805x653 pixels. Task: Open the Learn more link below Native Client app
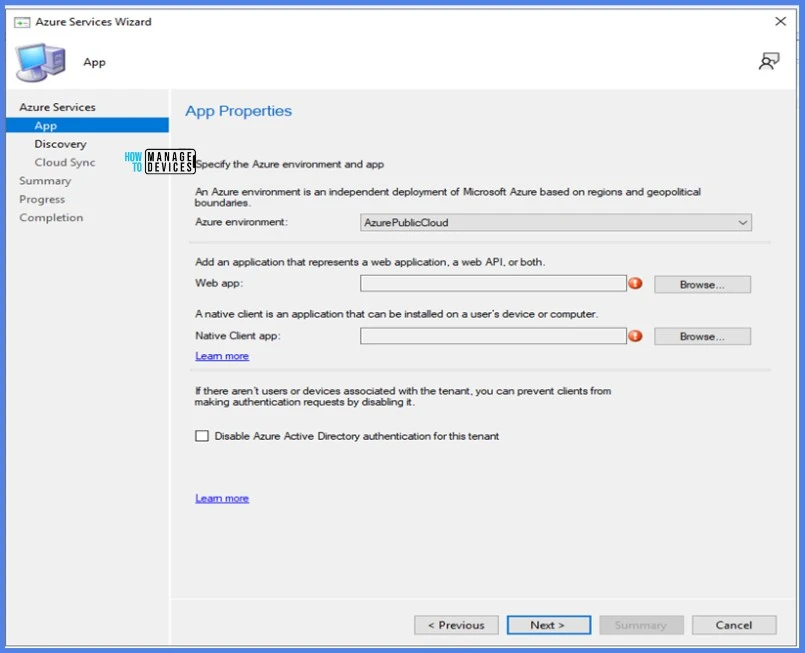coord(222,356)
